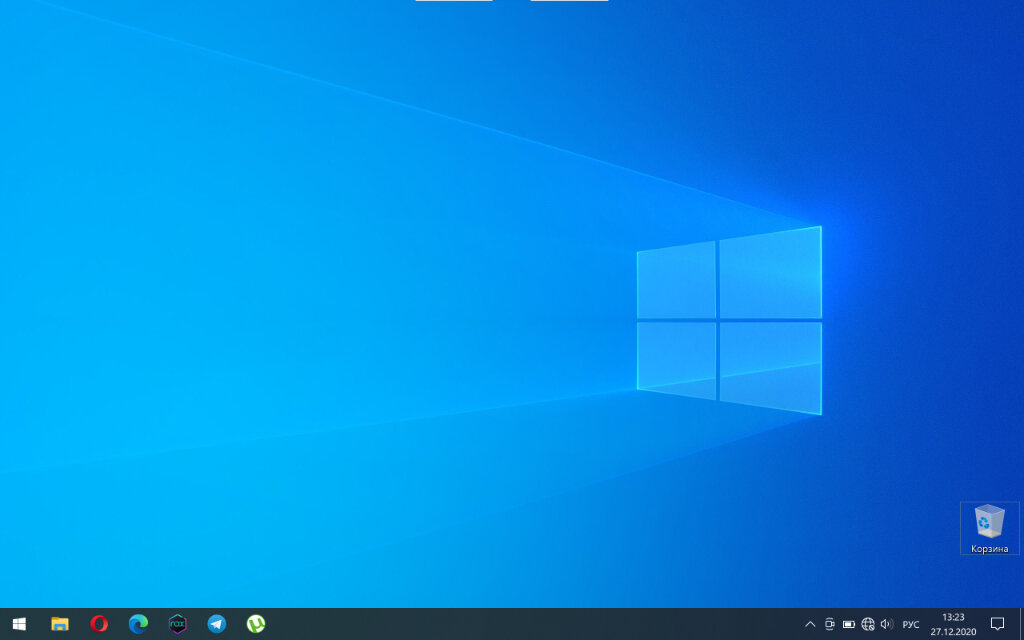Expand hidden system tray icons
The width and height of the screenshot is (1024, 640).
(x=810, y=624)
